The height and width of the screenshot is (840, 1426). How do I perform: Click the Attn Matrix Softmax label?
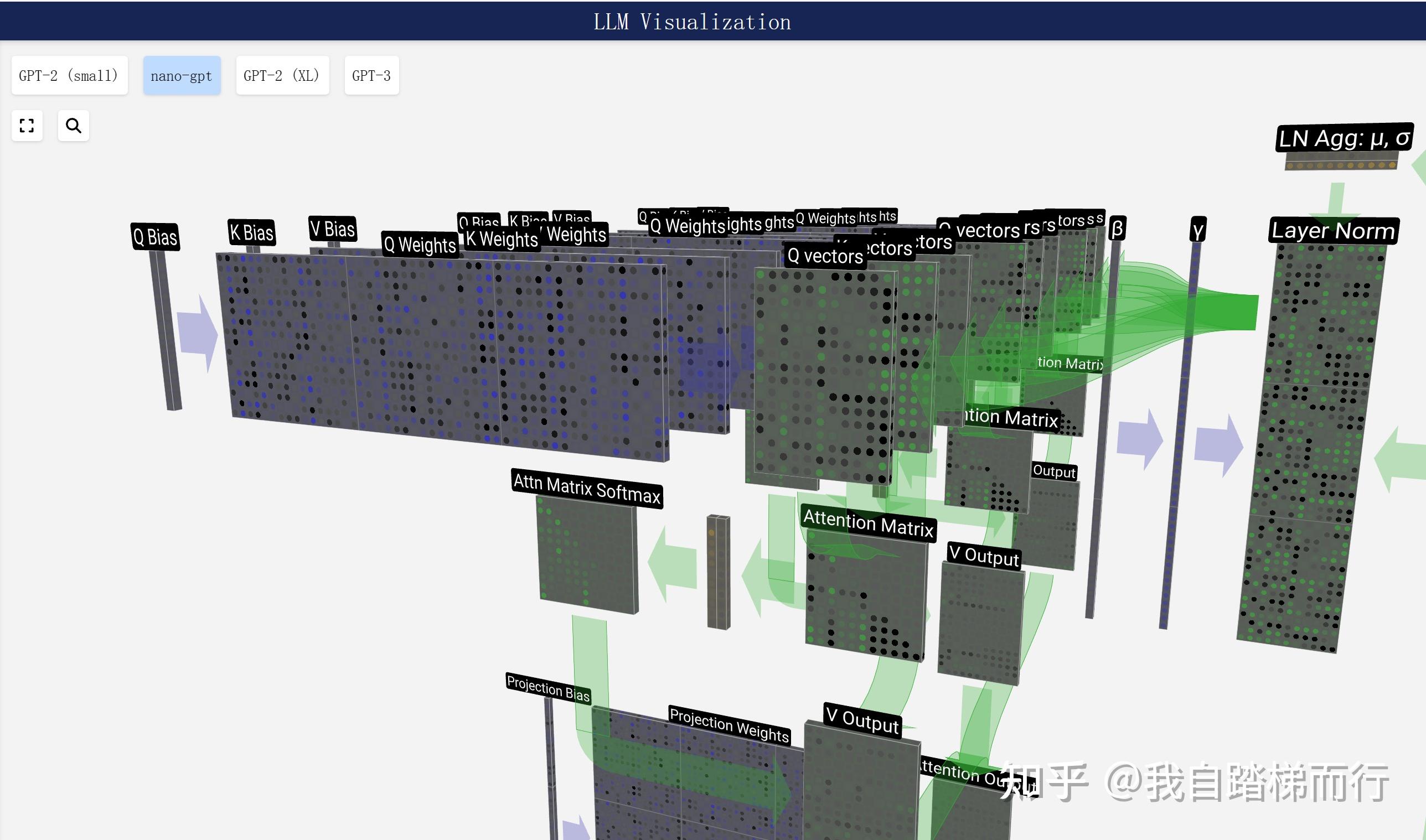click(586, 489)
